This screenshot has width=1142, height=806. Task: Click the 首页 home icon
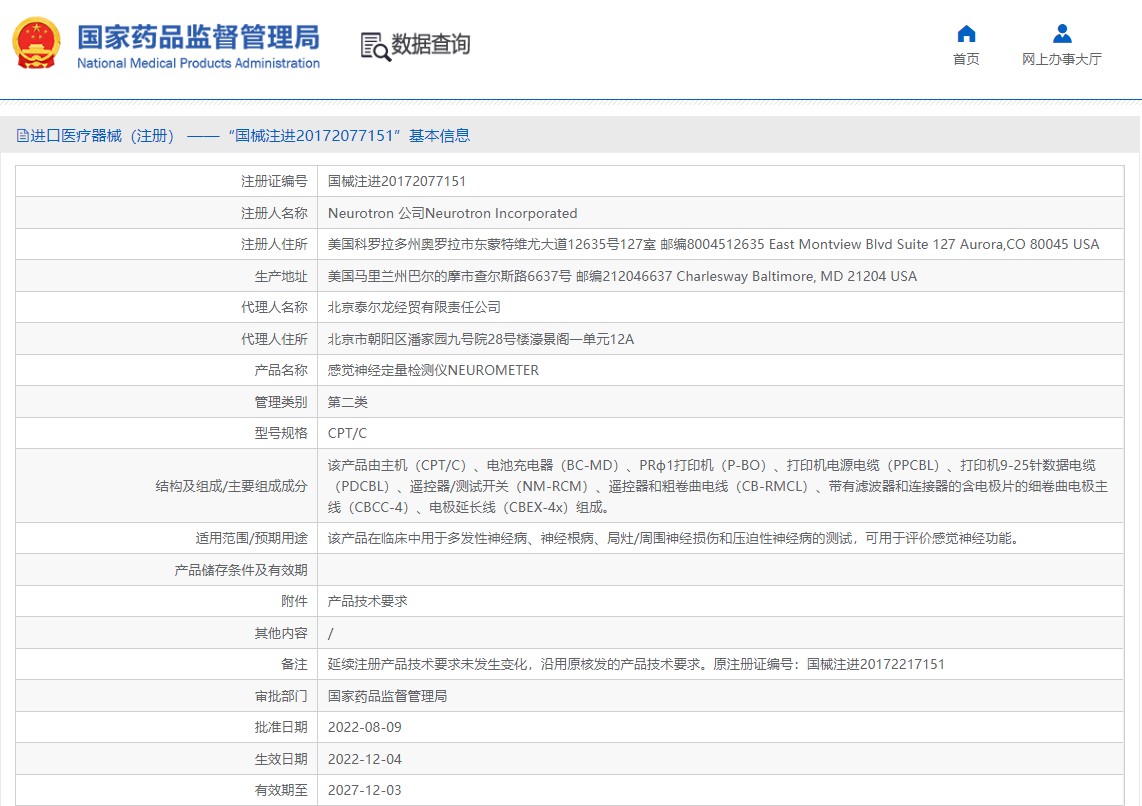966,34
